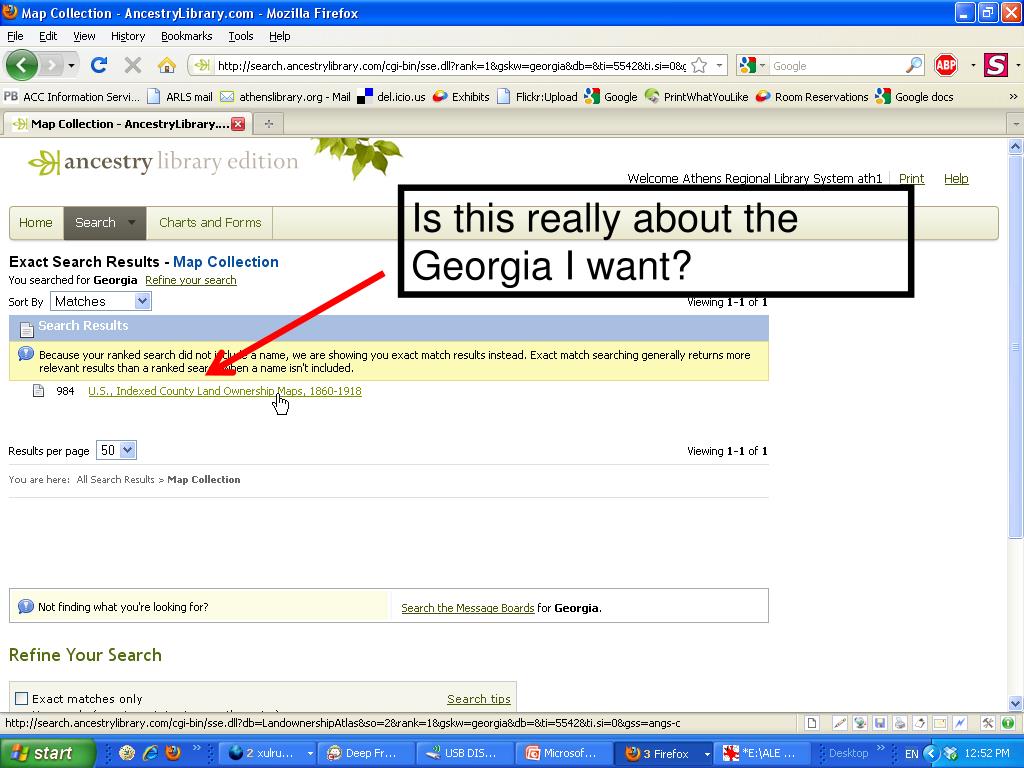Open Search the Message Boards link
The height and width of the screenshot is (768, 1024).
468,608
